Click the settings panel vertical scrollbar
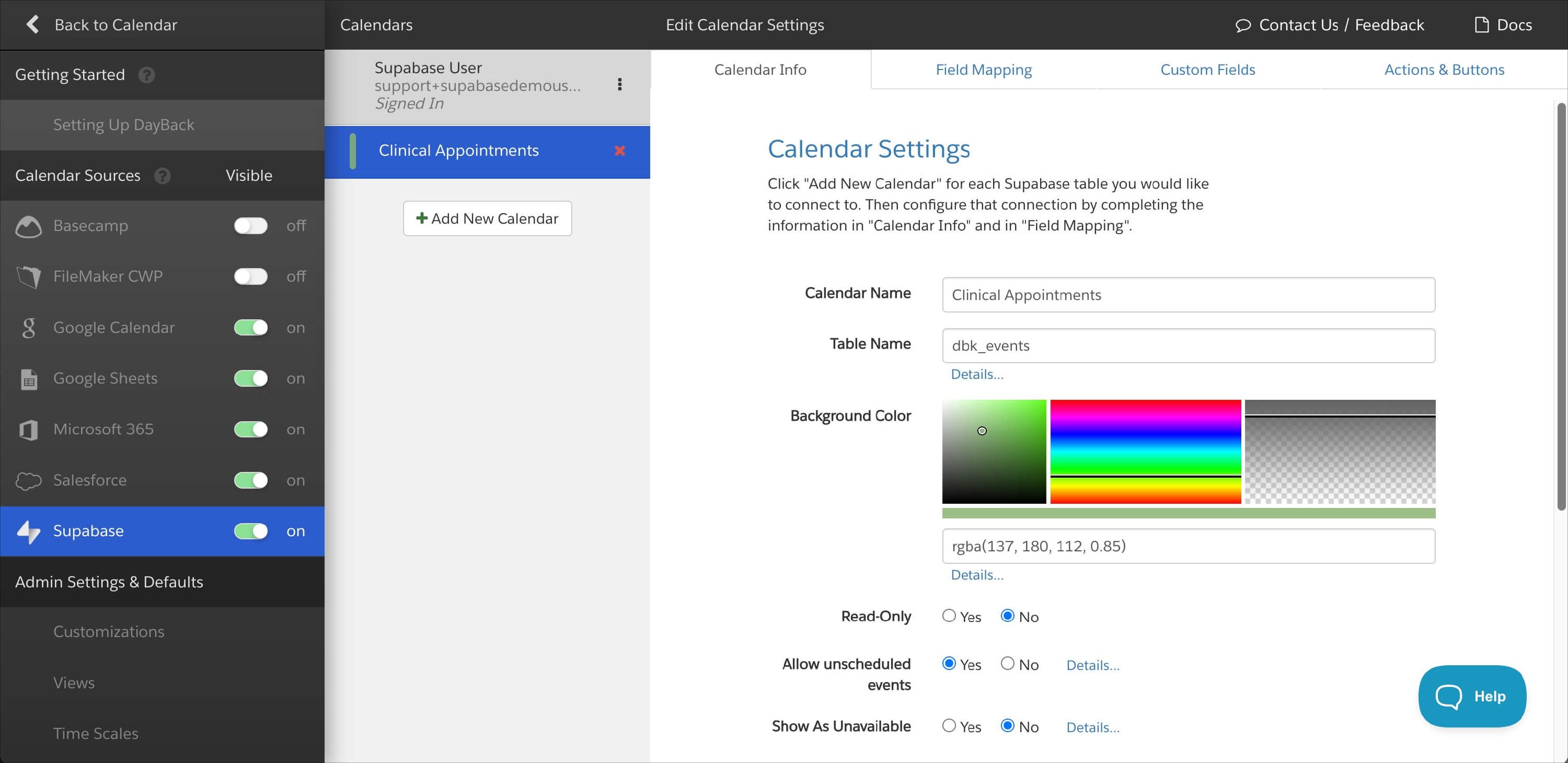 click(1561, 307)
